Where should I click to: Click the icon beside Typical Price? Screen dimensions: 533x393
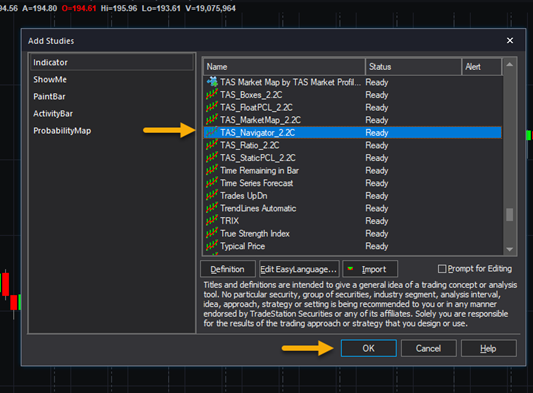(x=212, y=246)
